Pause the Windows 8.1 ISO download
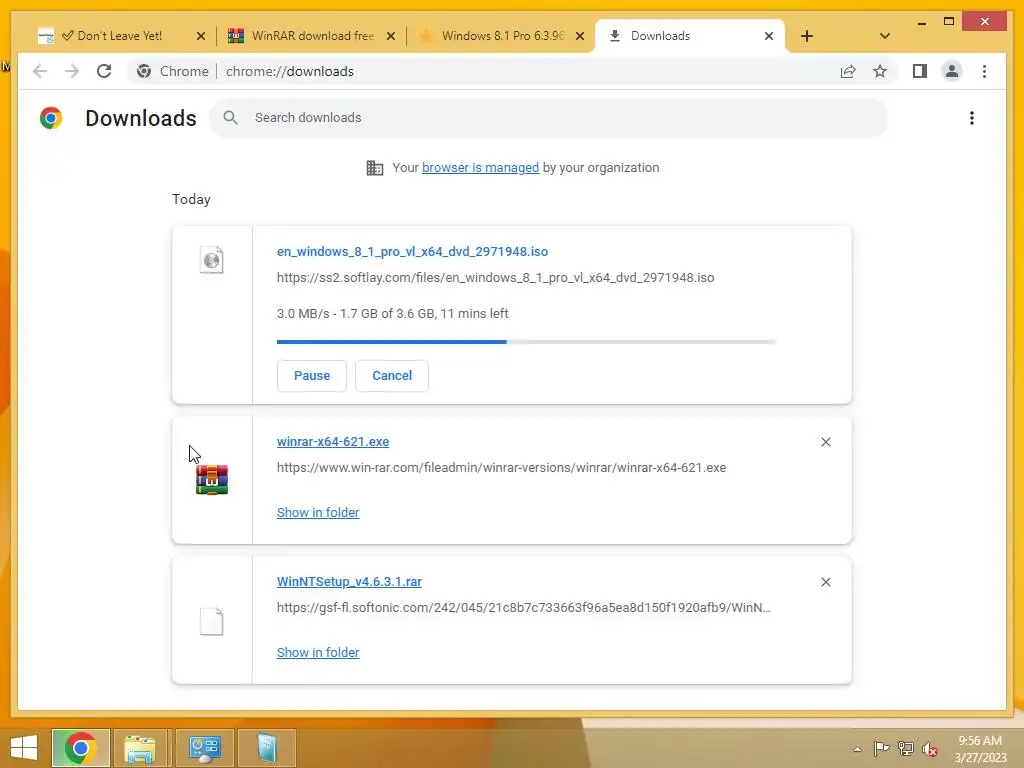 point(312,376)
